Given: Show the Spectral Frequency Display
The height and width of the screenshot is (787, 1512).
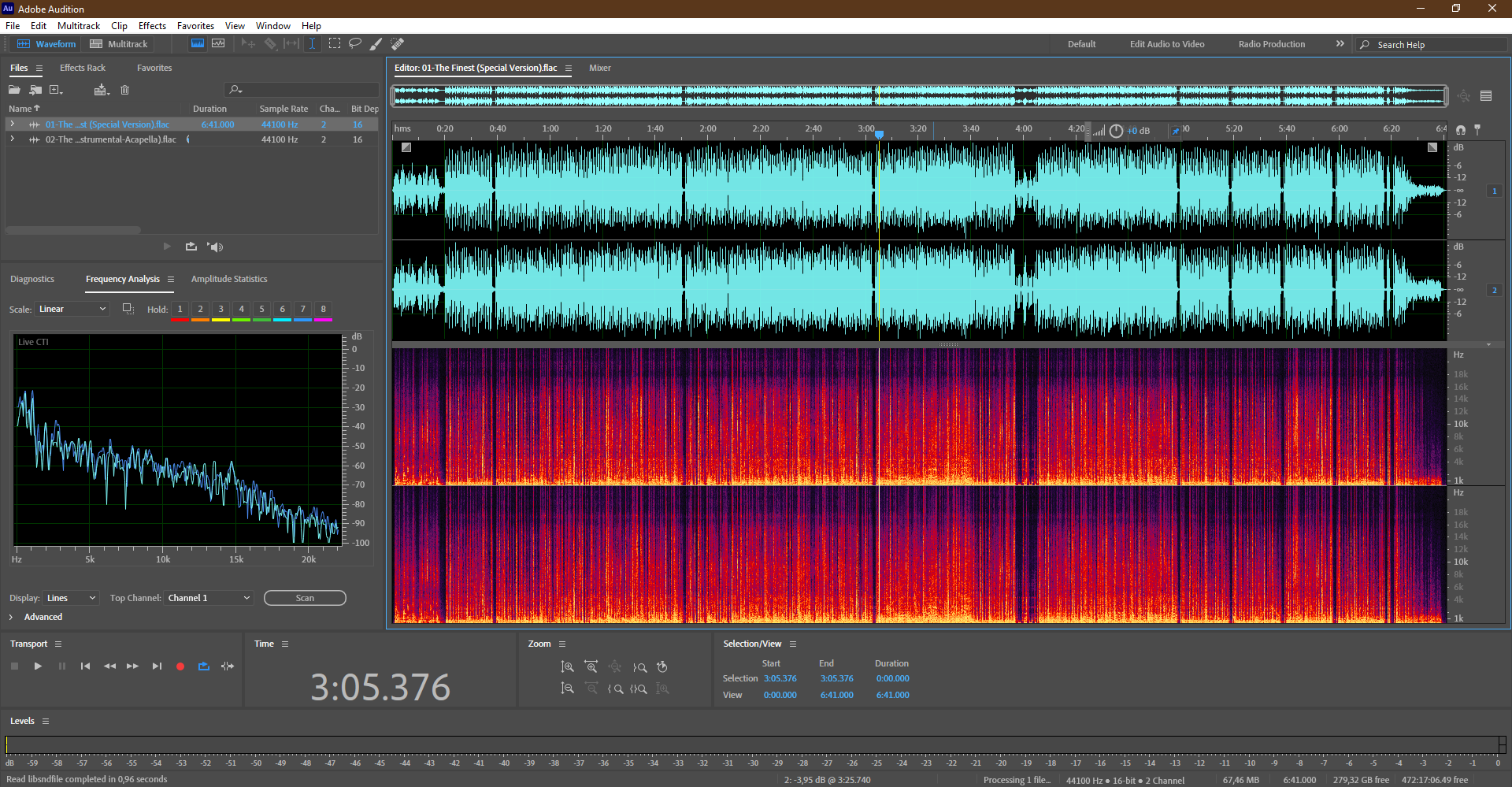Looking at the screenshot, I should (x=198, y=44).
